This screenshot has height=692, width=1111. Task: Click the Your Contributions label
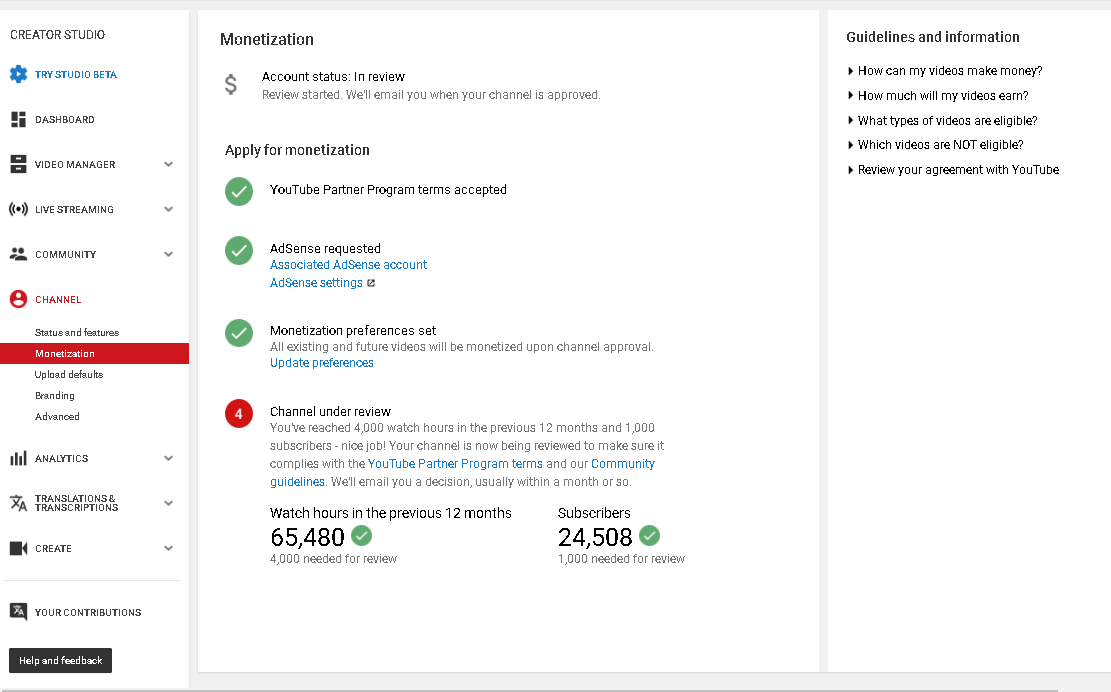pyautogui.click(x=88, y=612)
